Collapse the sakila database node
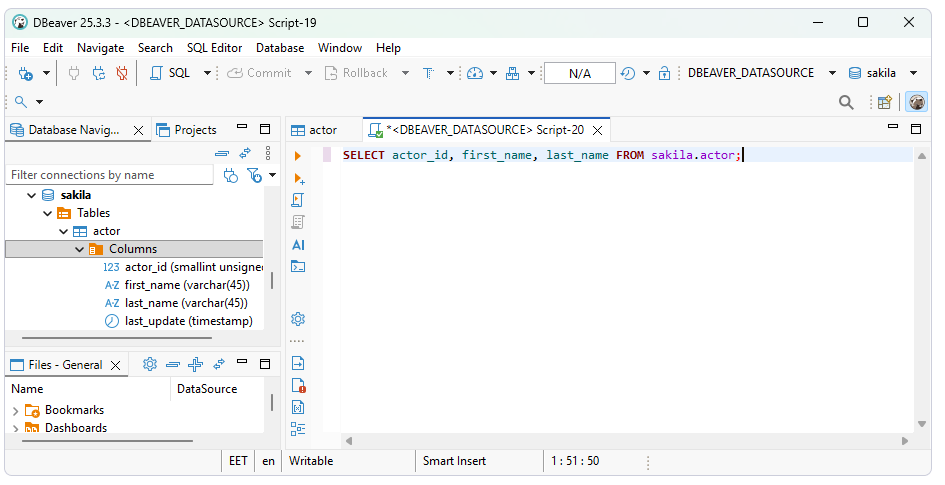Image resolution: width=945 pixels, height=485 pixels. pyautogui.click(x=32, y=196)
